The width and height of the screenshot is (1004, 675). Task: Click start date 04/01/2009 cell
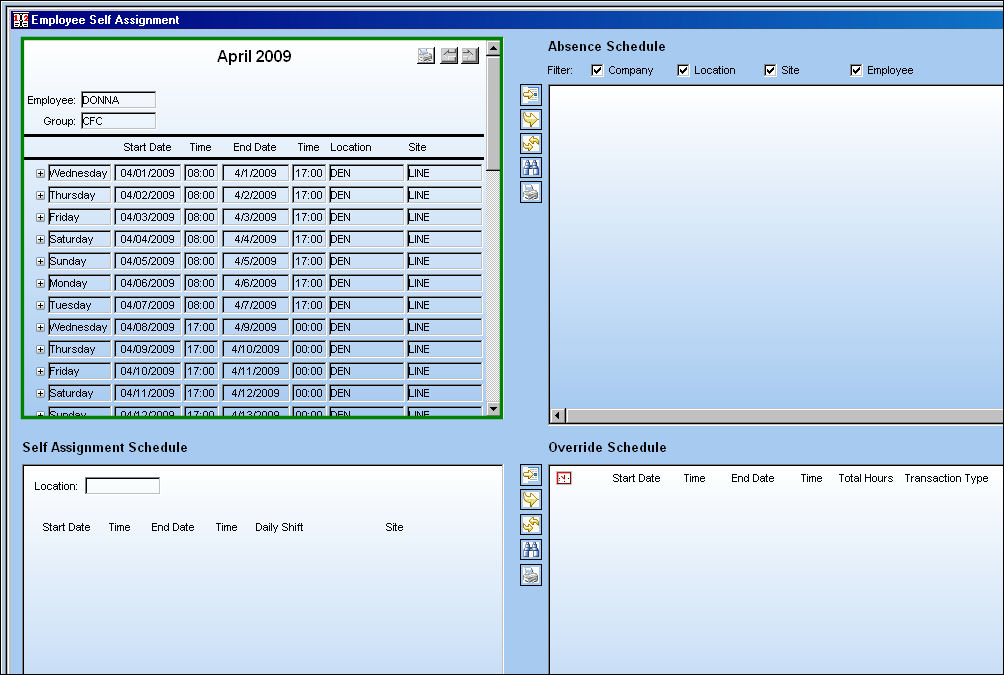click(x=147, y=173)
